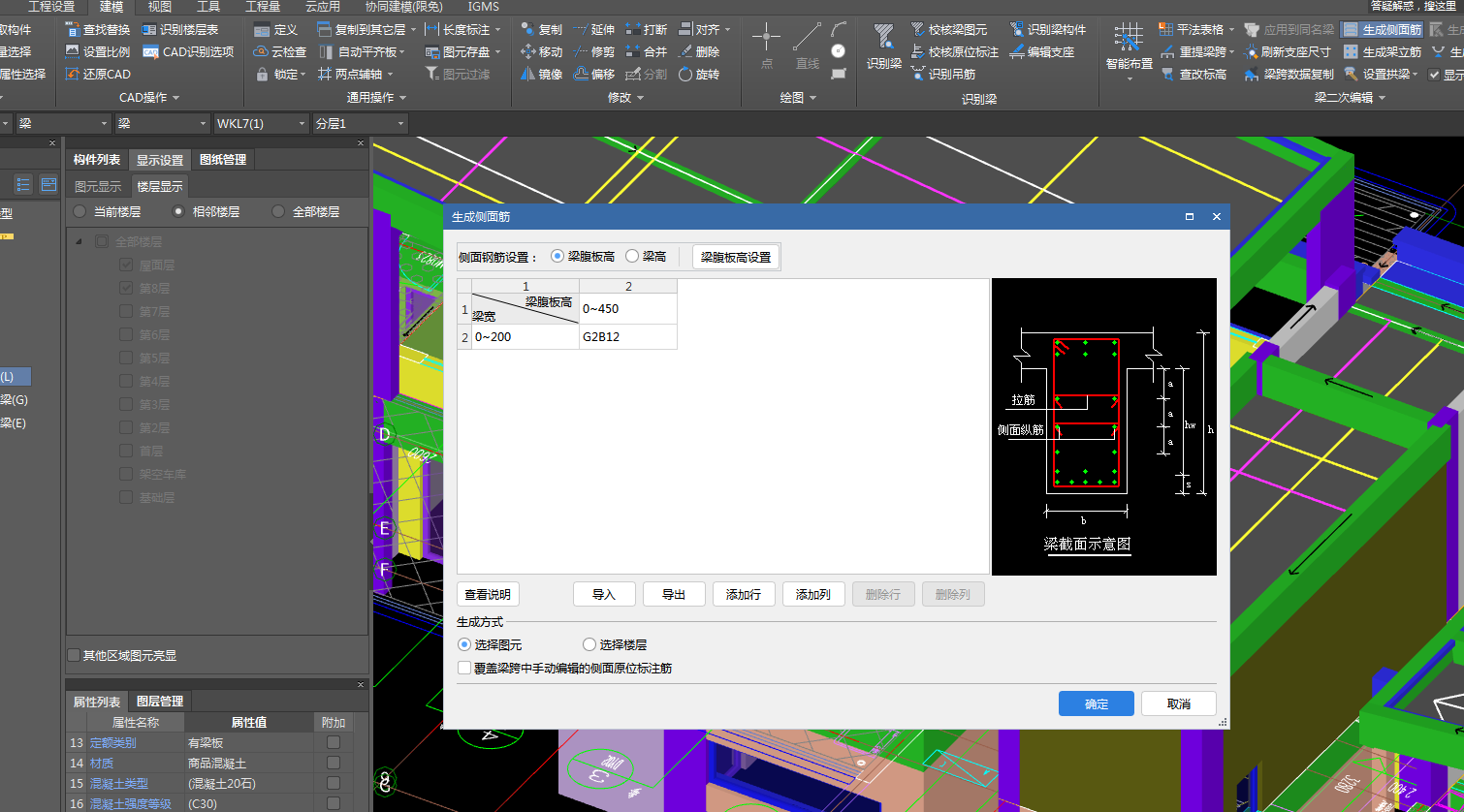Switch to the 图纸管理 tab
1464x812 pixels.
pyautogui.click(x=223, y=160)
